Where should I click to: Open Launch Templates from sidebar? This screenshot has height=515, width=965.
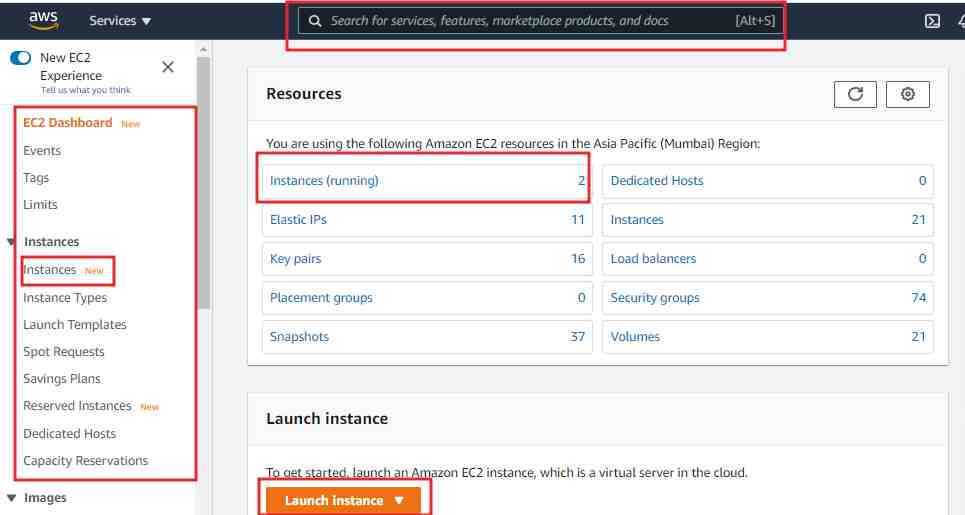pyautogui.click(x=75, y=325)
